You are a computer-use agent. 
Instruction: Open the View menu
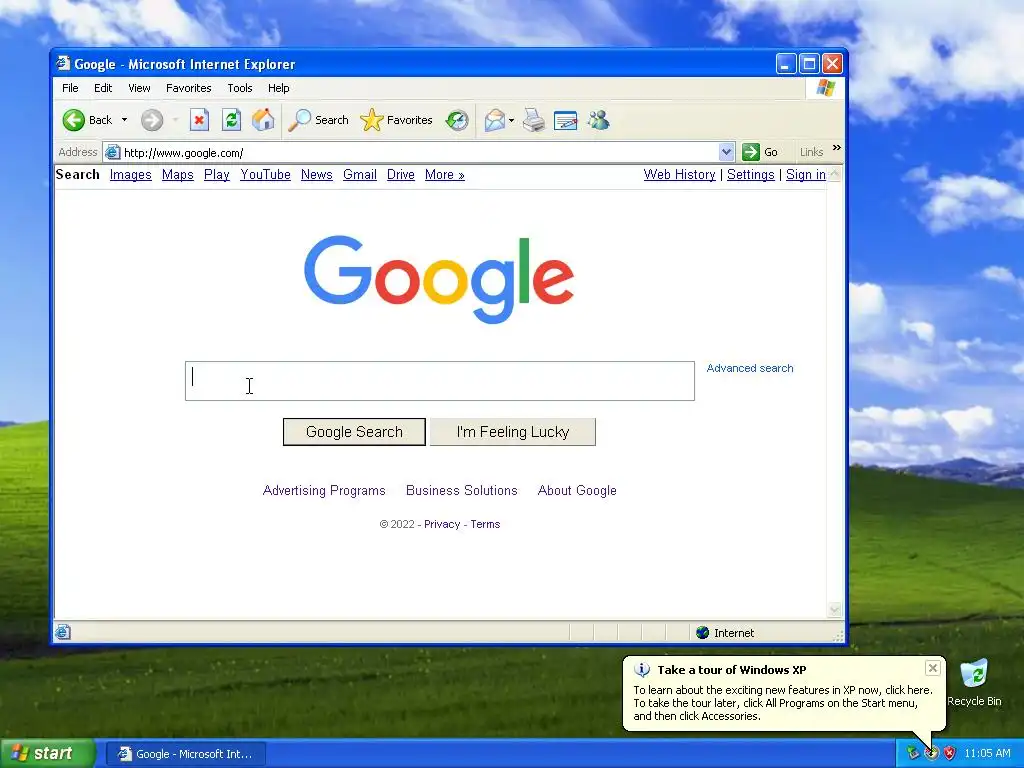coord(139,88)
